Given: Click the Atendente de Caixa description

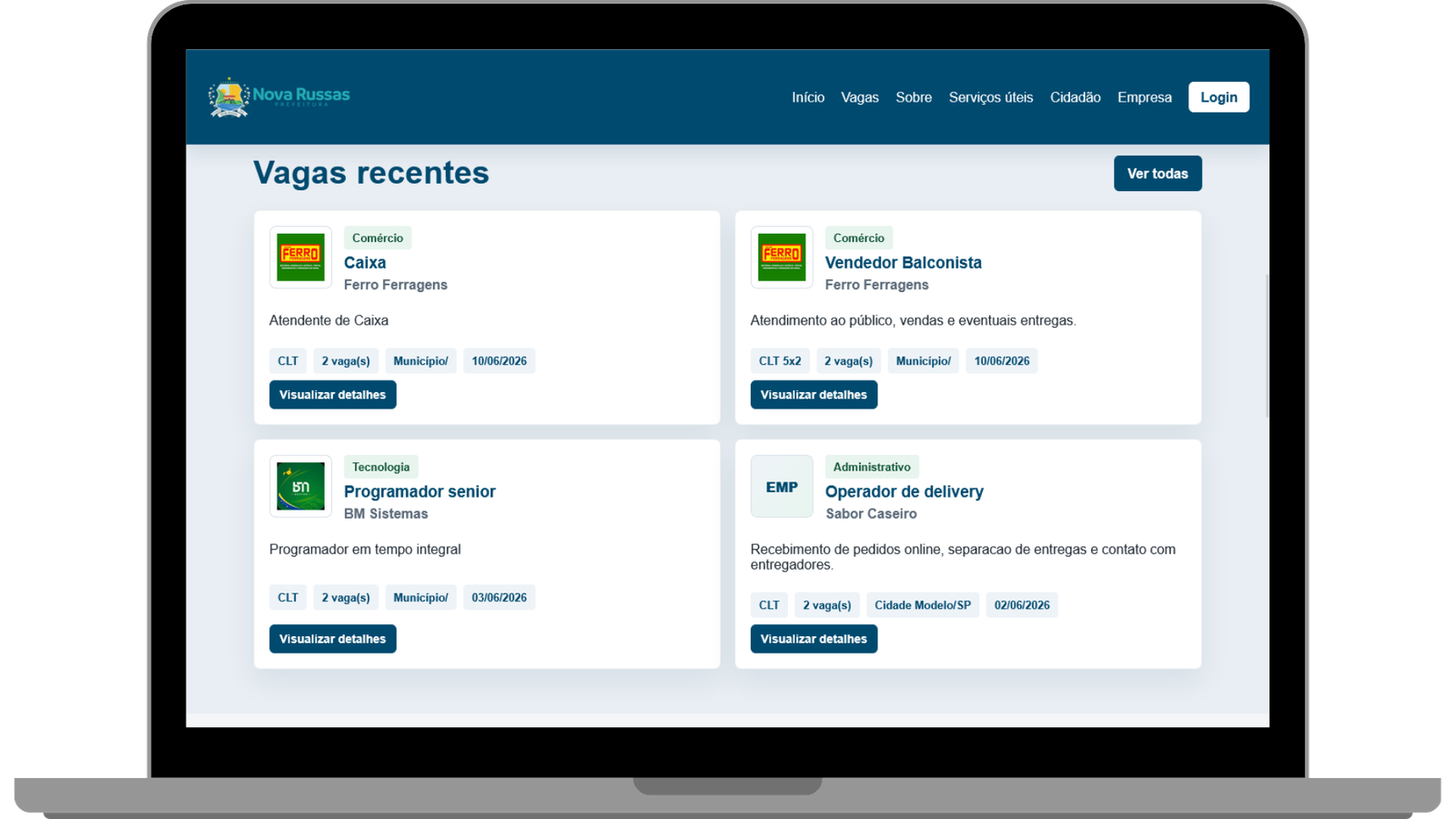Looking at the screenshot, I should 329,320.
